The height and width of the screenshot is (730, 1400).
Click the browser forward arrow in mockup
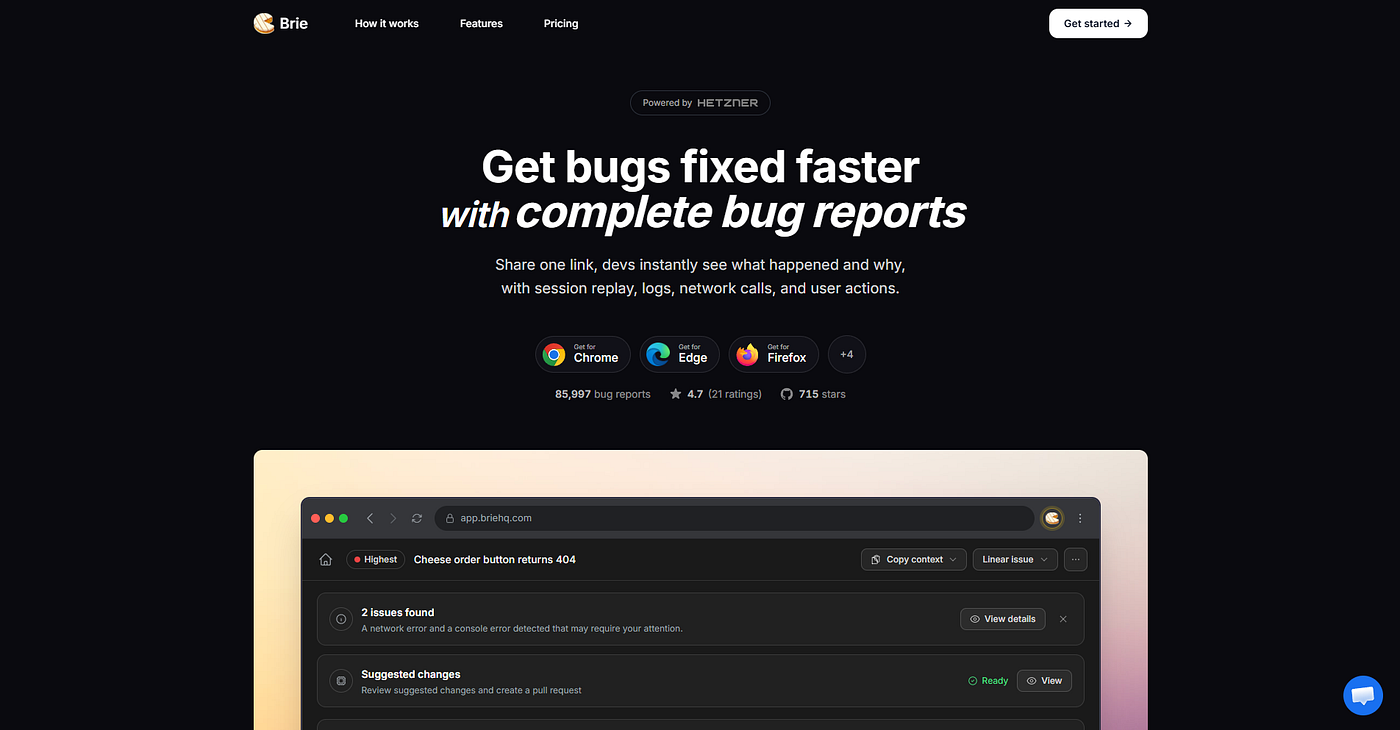coord(393,518)
